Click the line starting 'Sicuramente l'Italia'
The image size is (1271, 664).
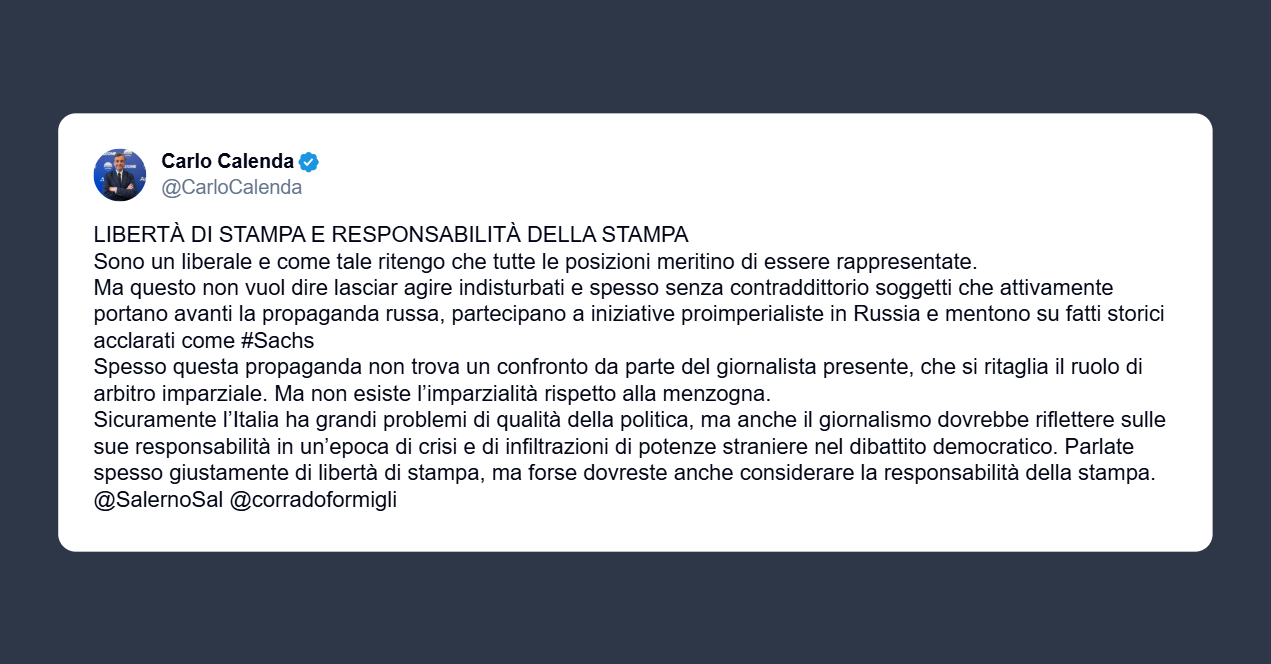(629, 419)
